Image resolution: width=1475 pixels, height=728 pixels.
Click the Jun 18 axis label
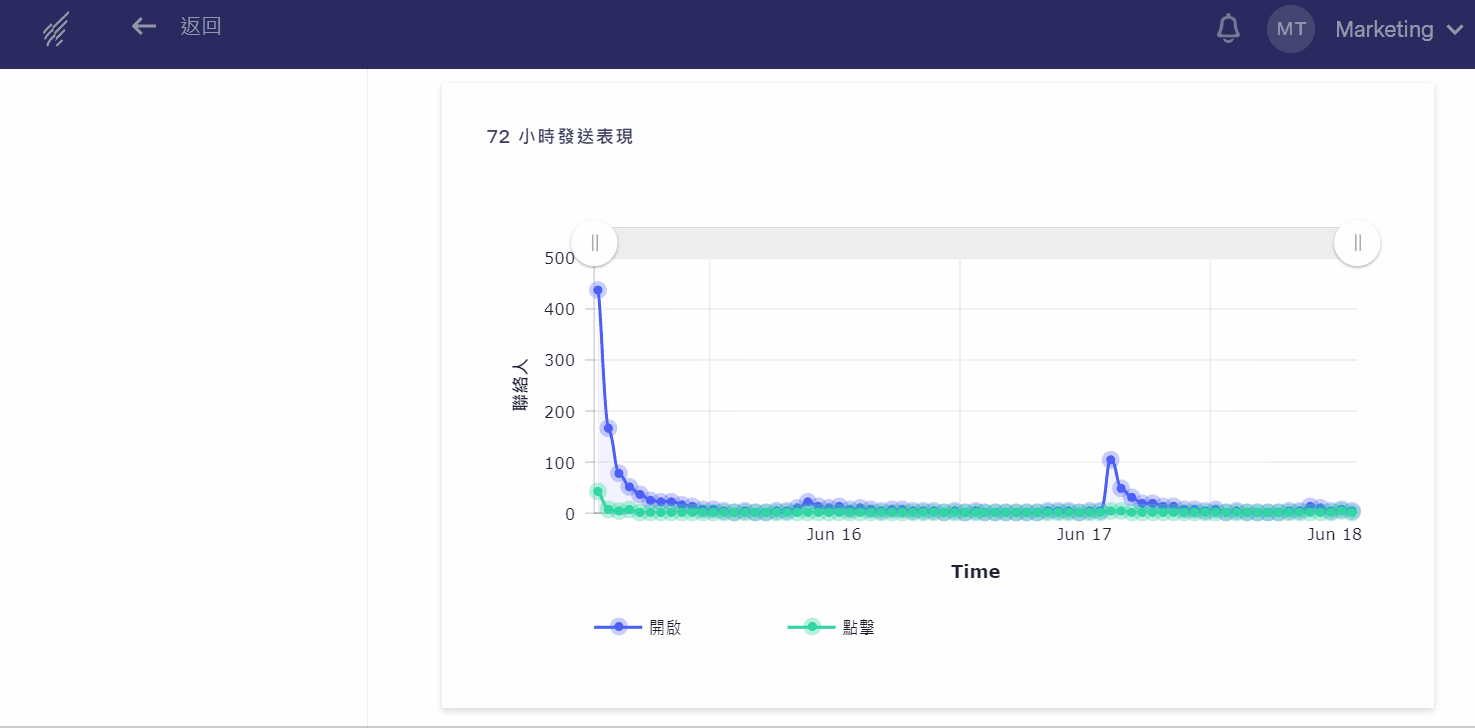point(1335,535)
